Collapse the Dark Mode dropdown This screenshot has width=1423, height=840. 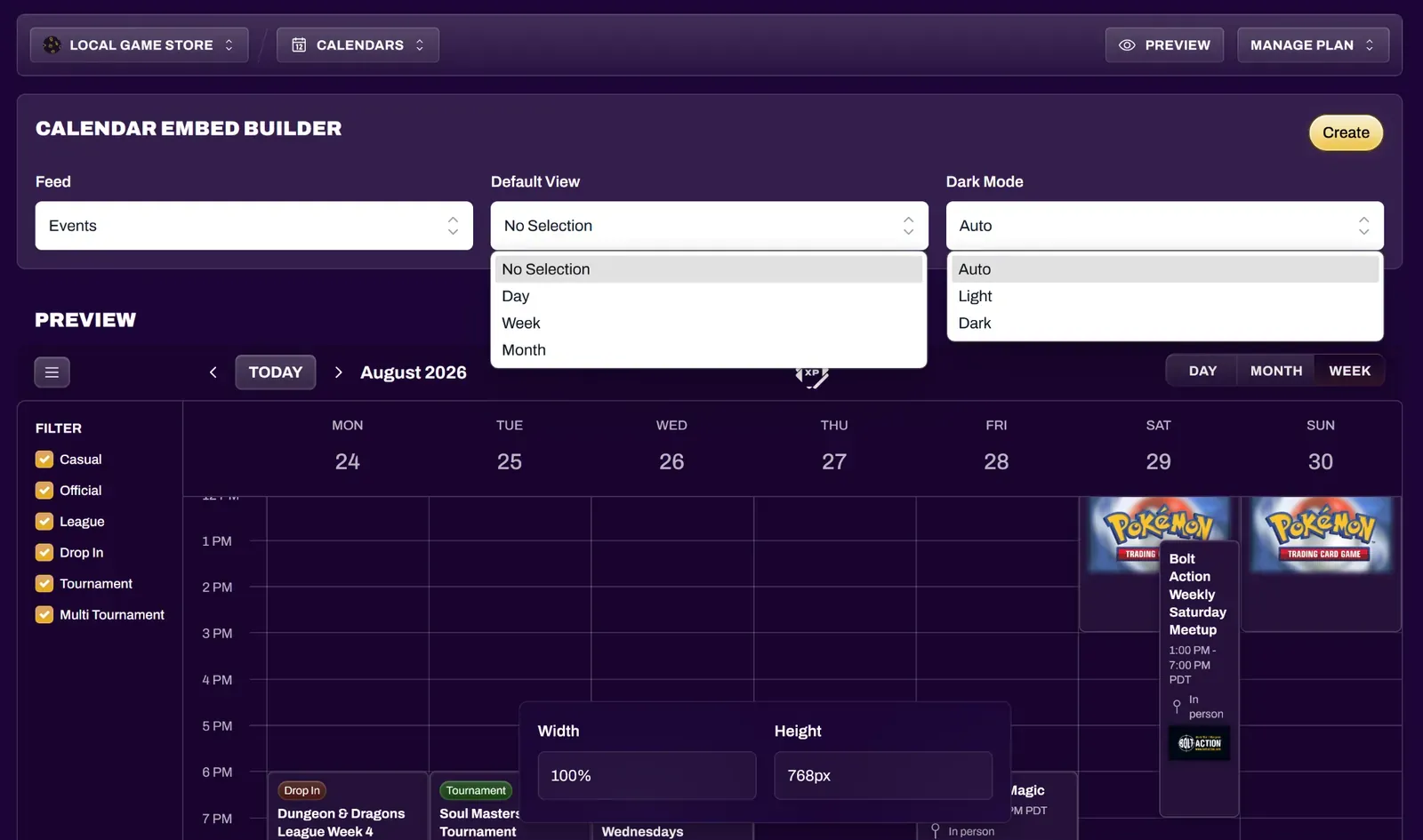1165,226
